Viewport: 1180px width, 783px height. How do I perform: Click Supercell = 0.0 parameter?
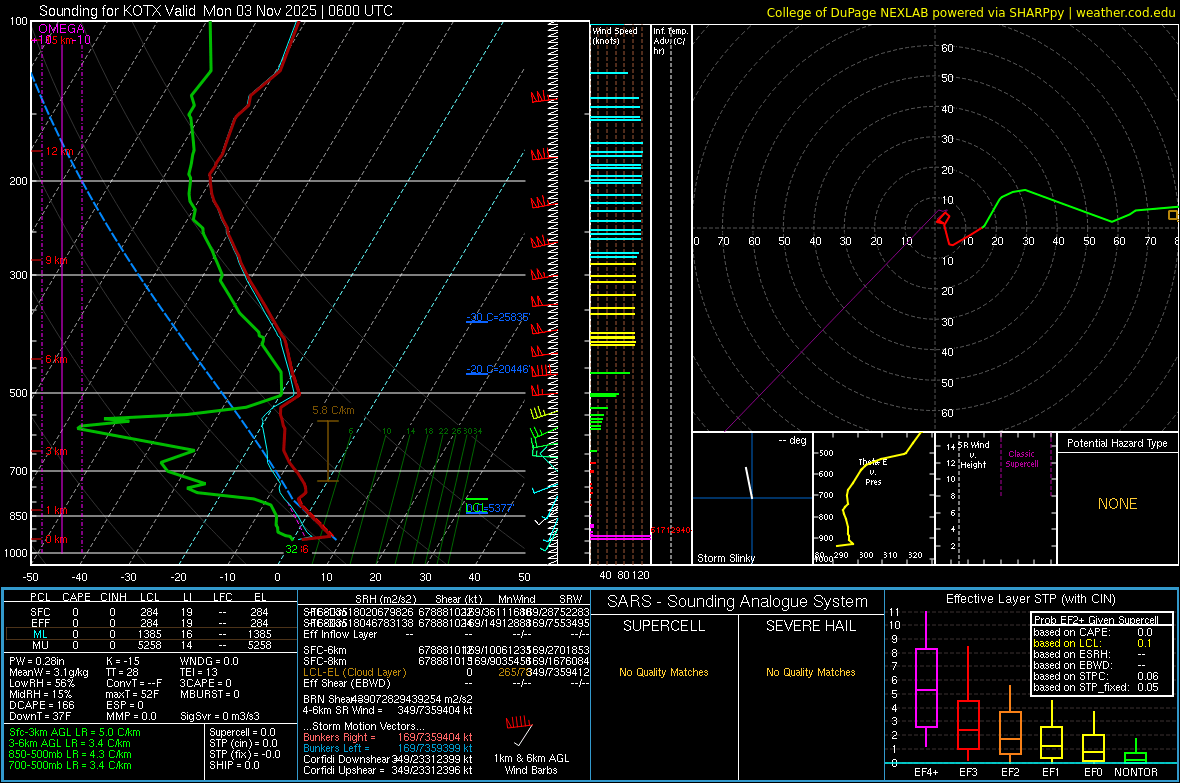242,732
